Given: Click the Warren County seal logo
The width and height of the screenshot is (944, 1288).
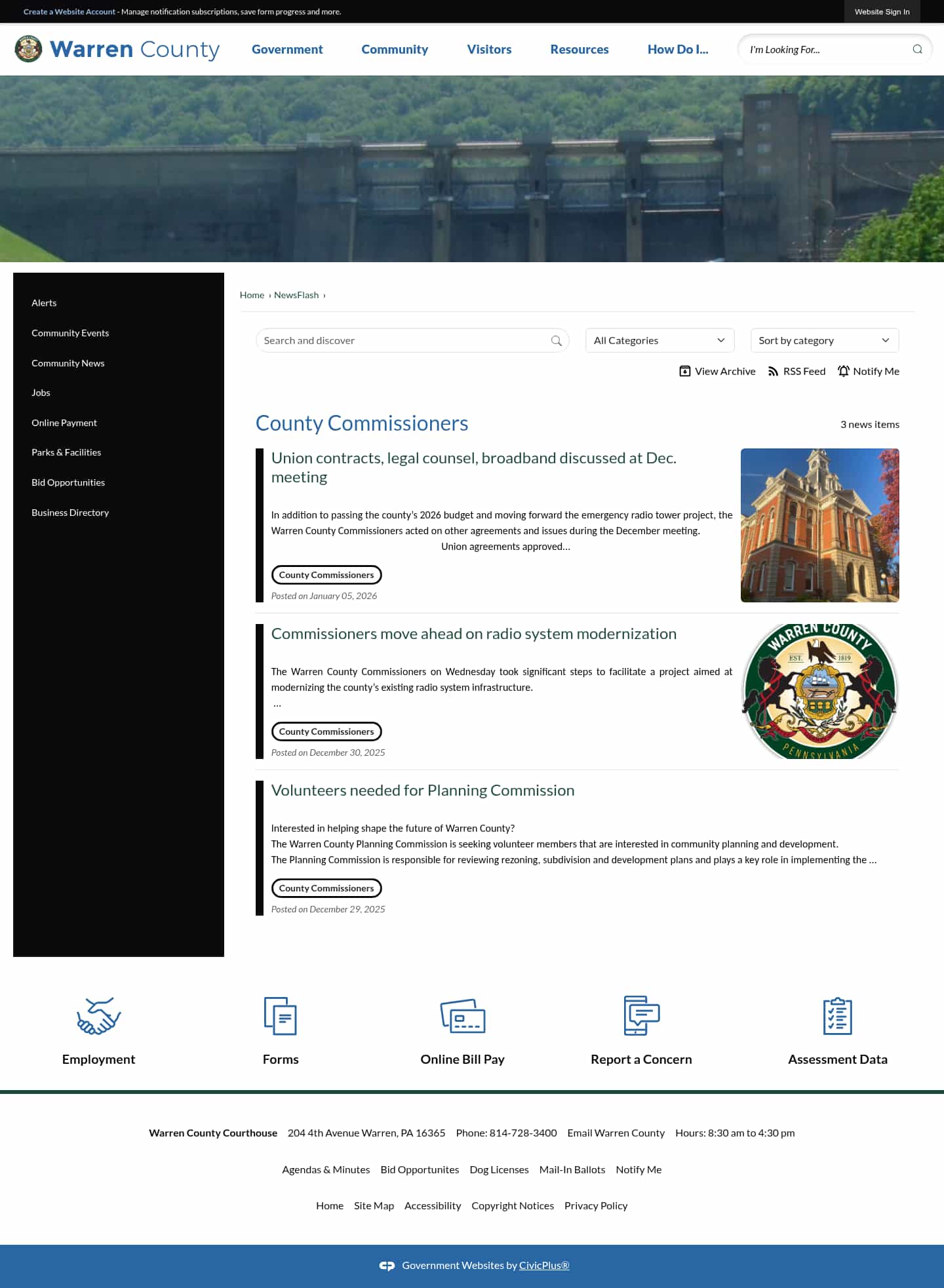Looking at the screenshot, I should (28, 49).
